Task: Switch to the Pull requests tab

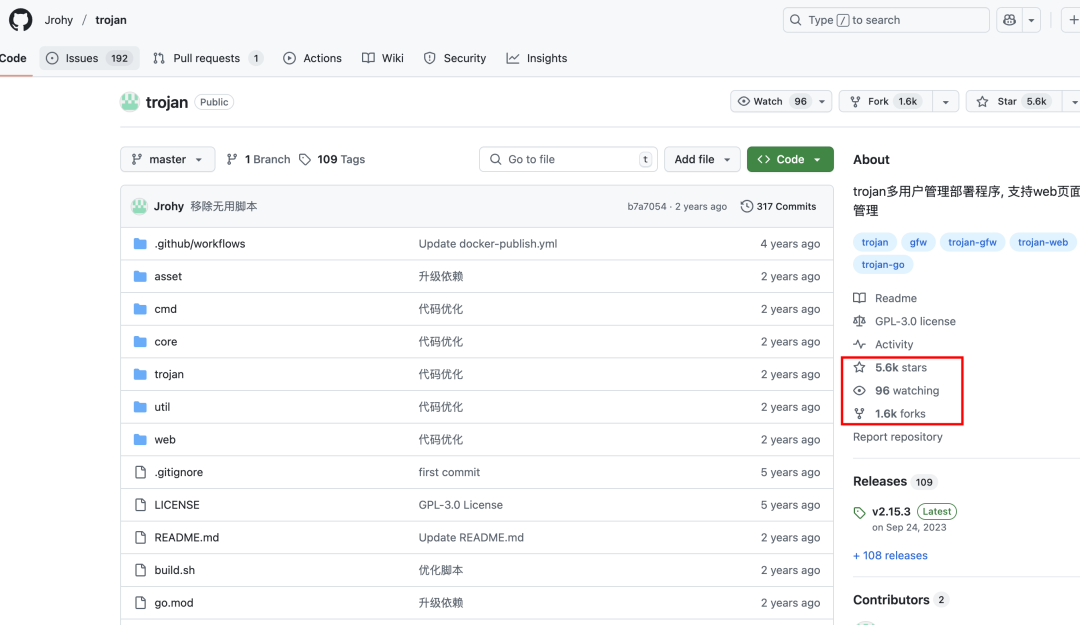Action: coord(207,58)
